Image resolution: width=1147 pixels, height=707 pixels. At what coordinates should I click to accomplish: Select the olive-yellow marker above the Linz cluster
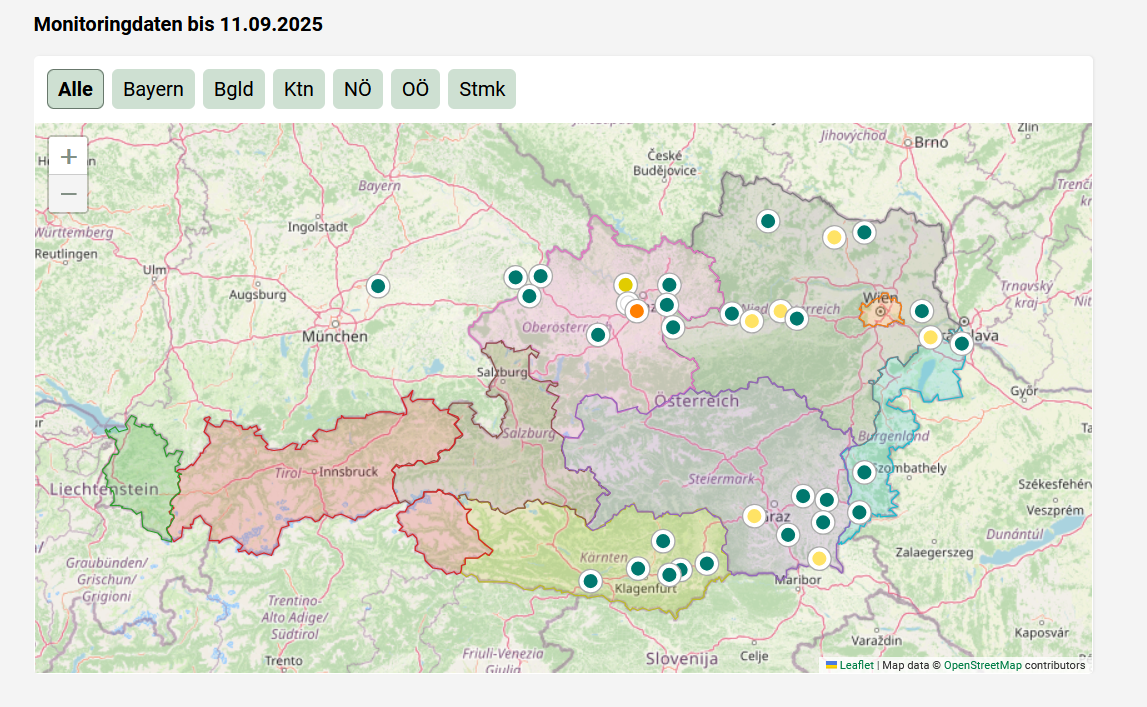pos(625,285)
